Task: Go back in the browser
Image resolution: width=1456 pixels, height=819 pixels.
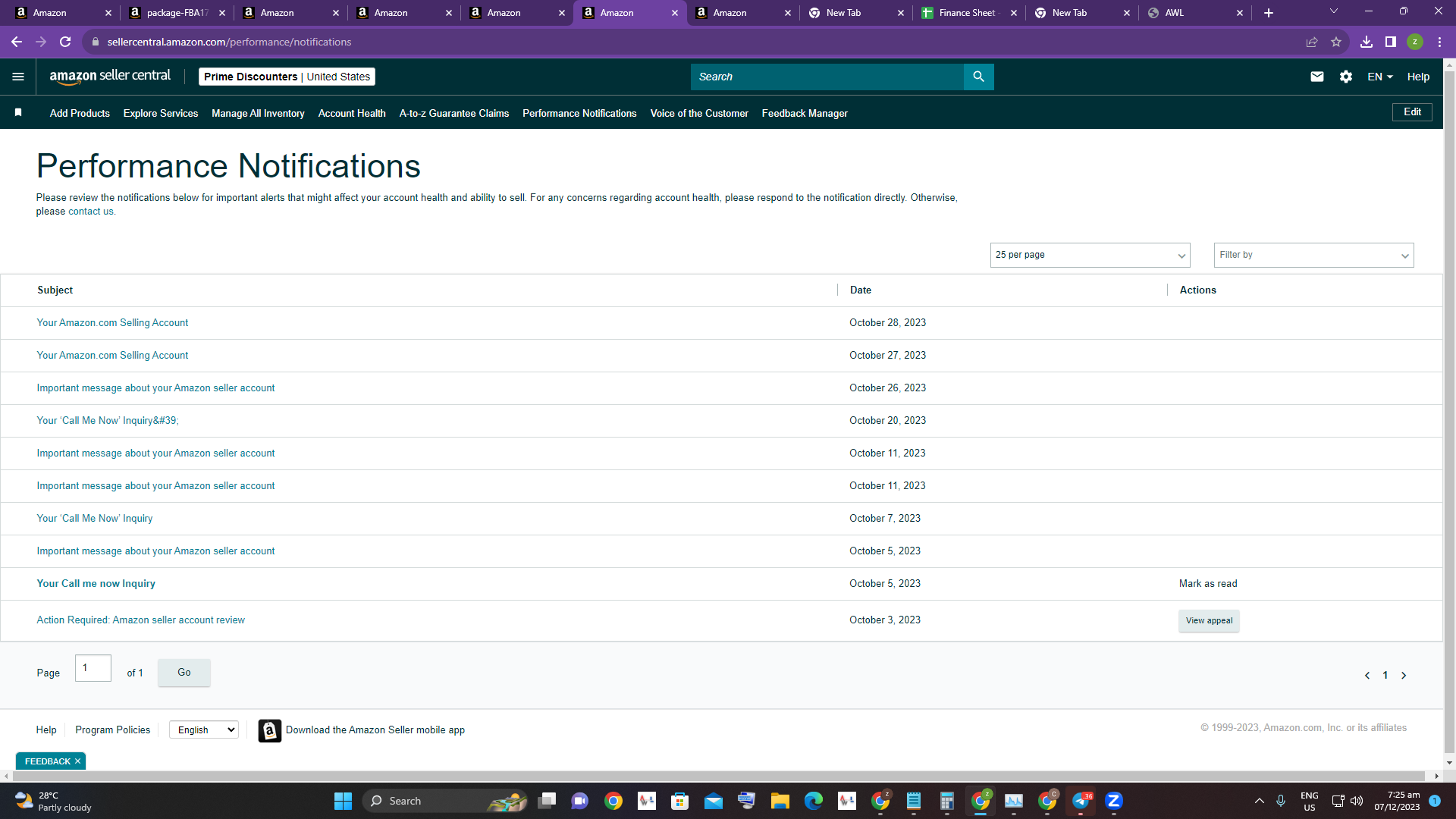Action: [17, 42]
